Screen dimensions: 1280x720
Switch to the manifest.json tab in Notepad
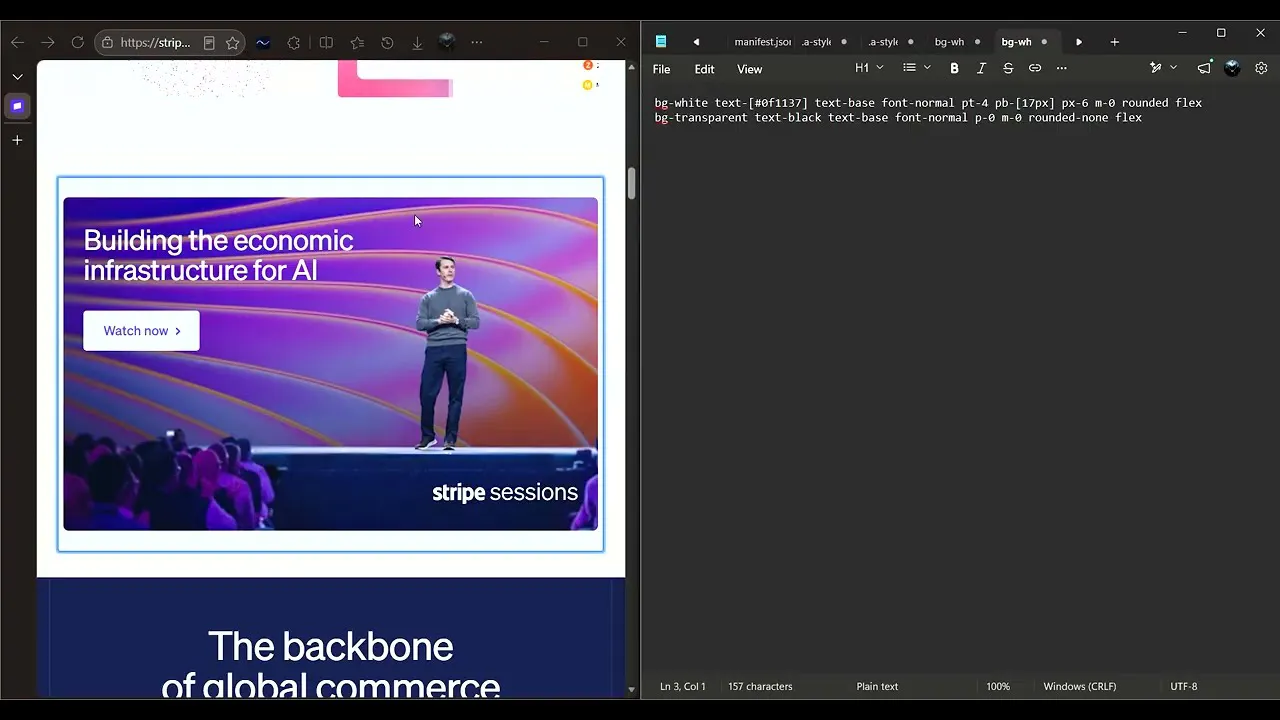coord(762,42)
